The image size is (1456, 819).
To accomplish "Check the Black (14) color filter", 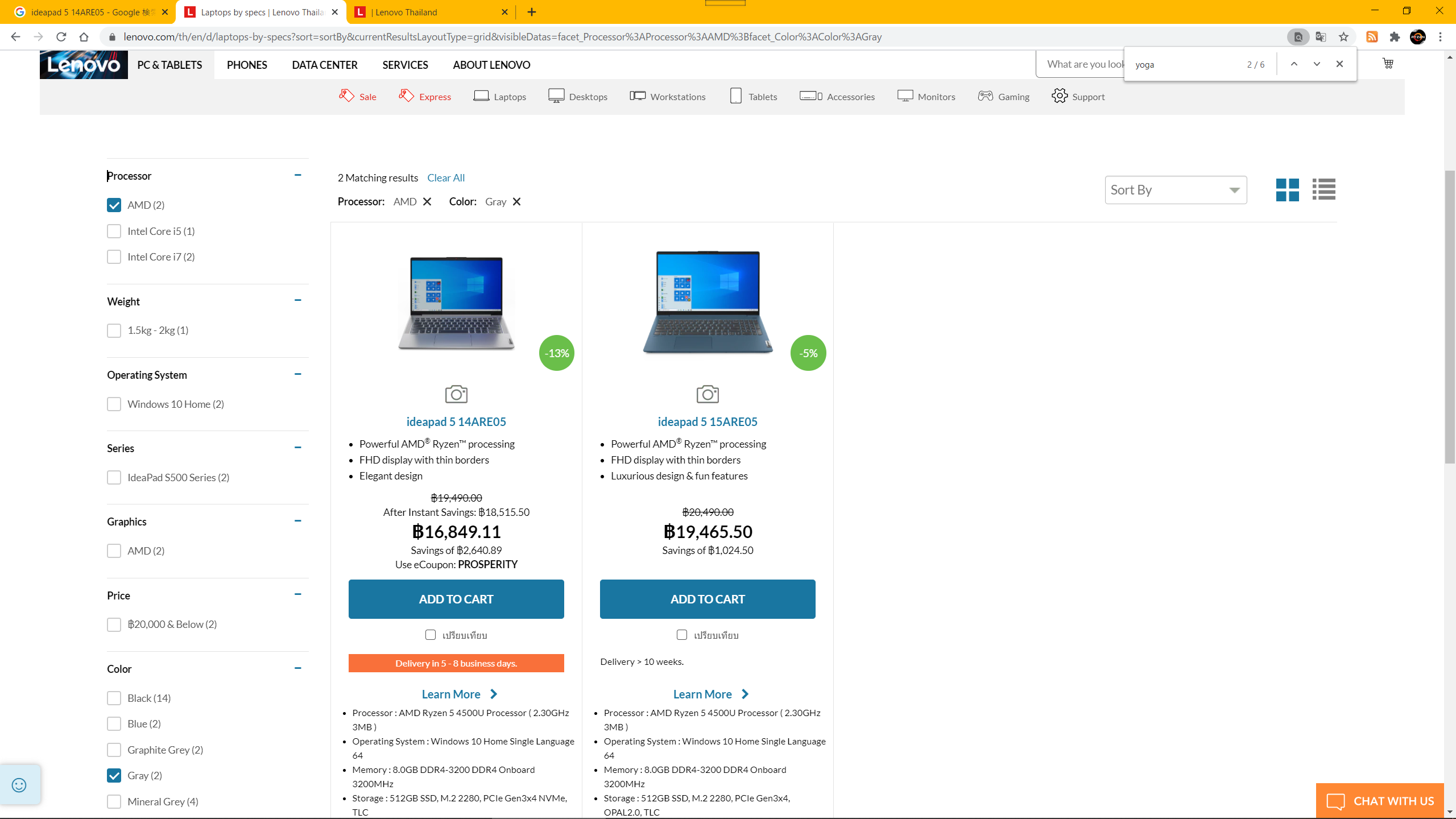I will 114,698.
